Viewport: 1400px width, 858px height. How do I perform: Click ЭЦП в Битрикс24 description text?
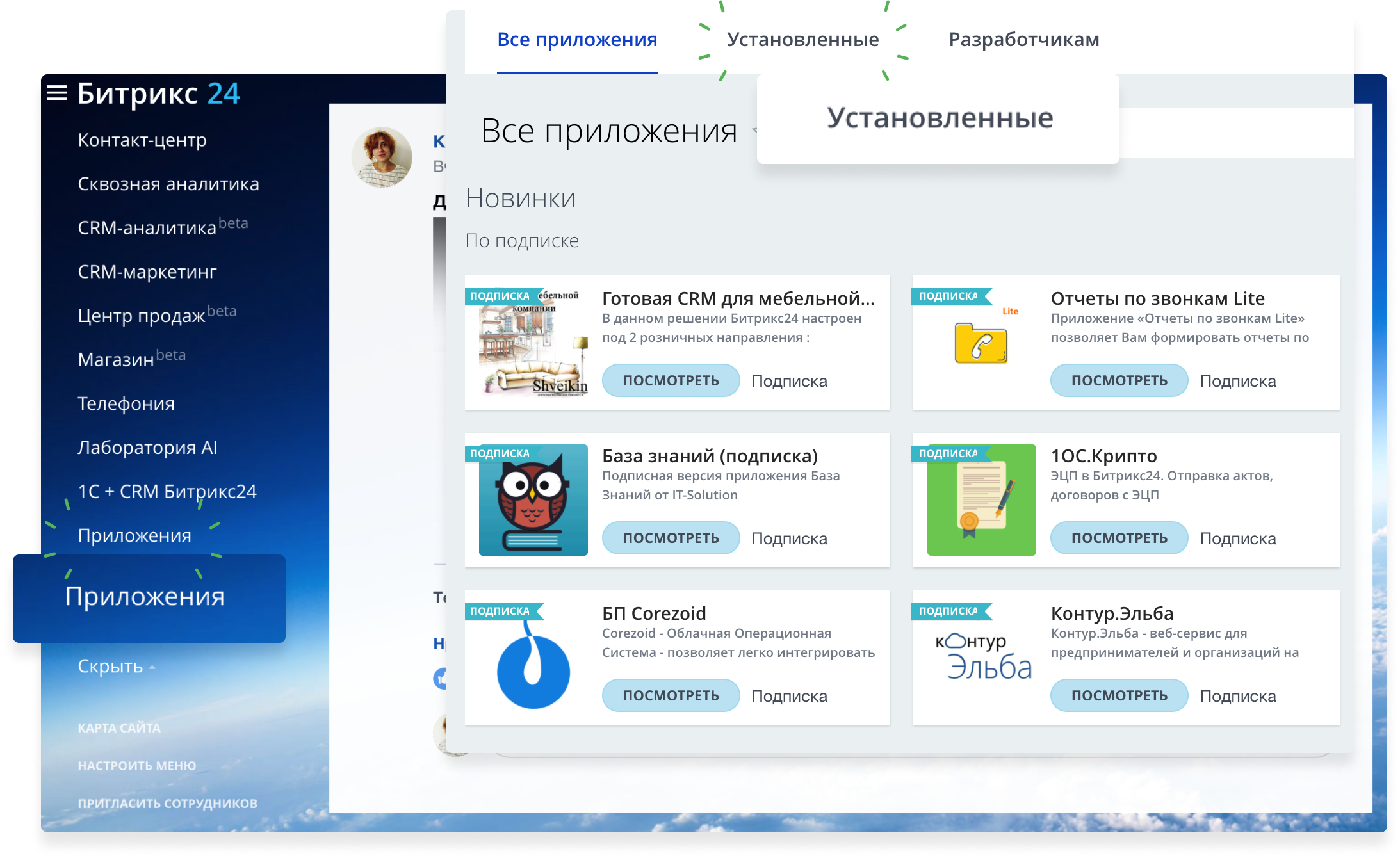(x=1161, y=485)
